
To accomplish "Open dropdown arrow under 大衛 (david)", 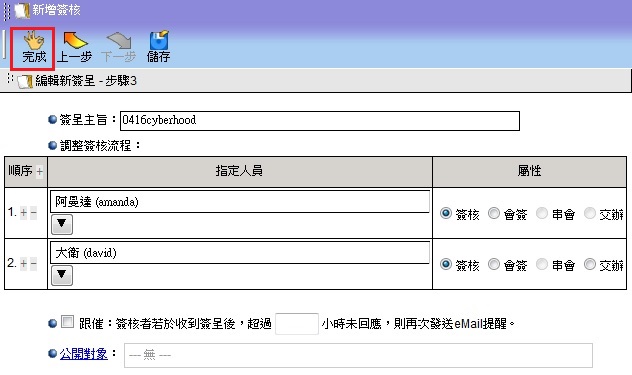I will click(x=62, y=275).
